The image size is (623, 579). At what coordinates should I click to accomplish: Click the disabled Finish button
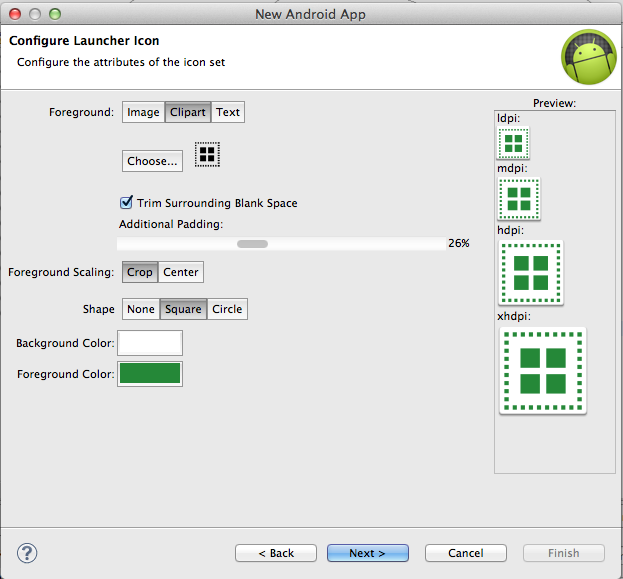tap(564, 553)
